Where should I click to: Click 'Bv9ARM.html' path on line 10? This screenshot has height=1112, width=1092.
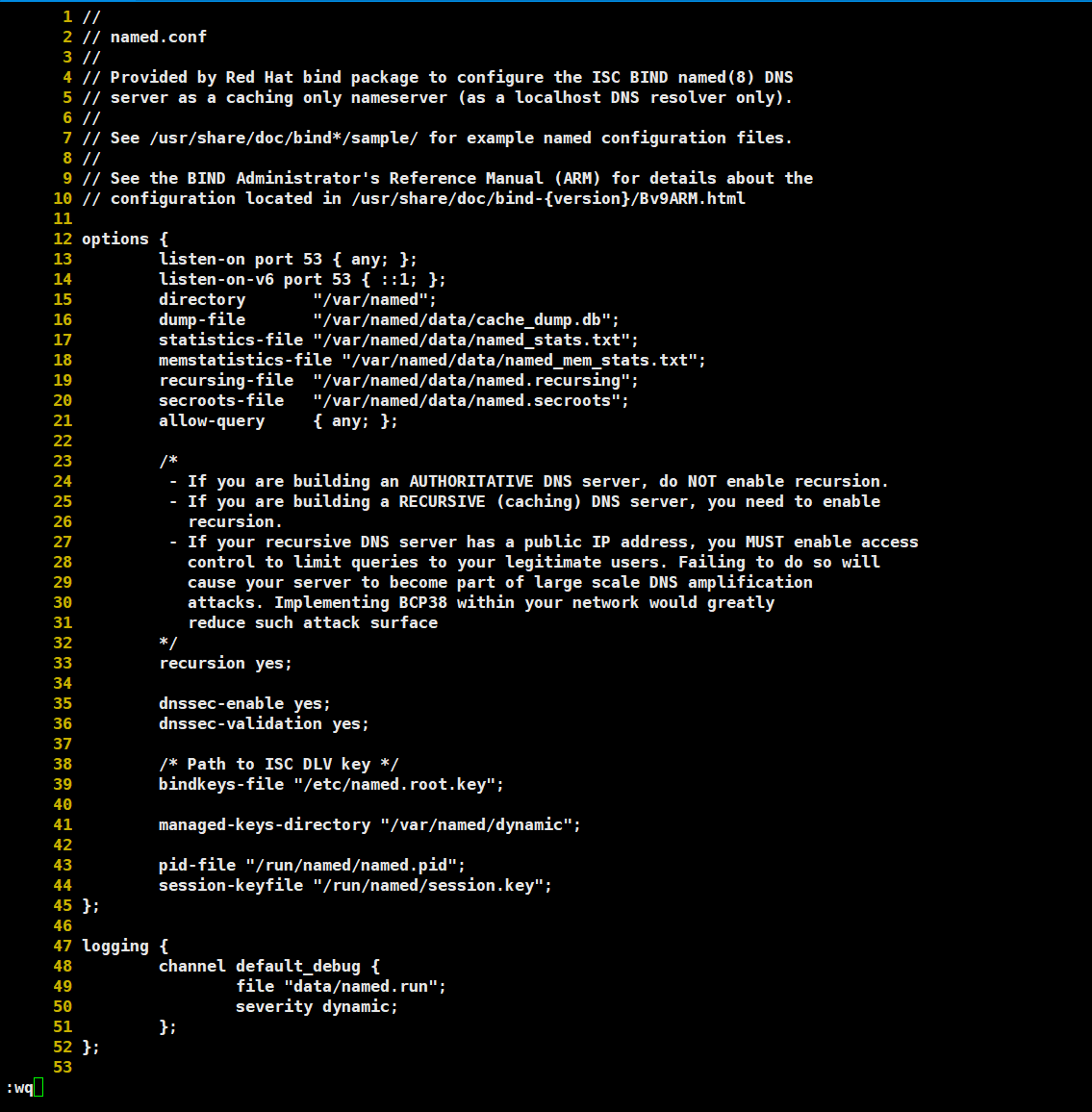coord(692,198)
